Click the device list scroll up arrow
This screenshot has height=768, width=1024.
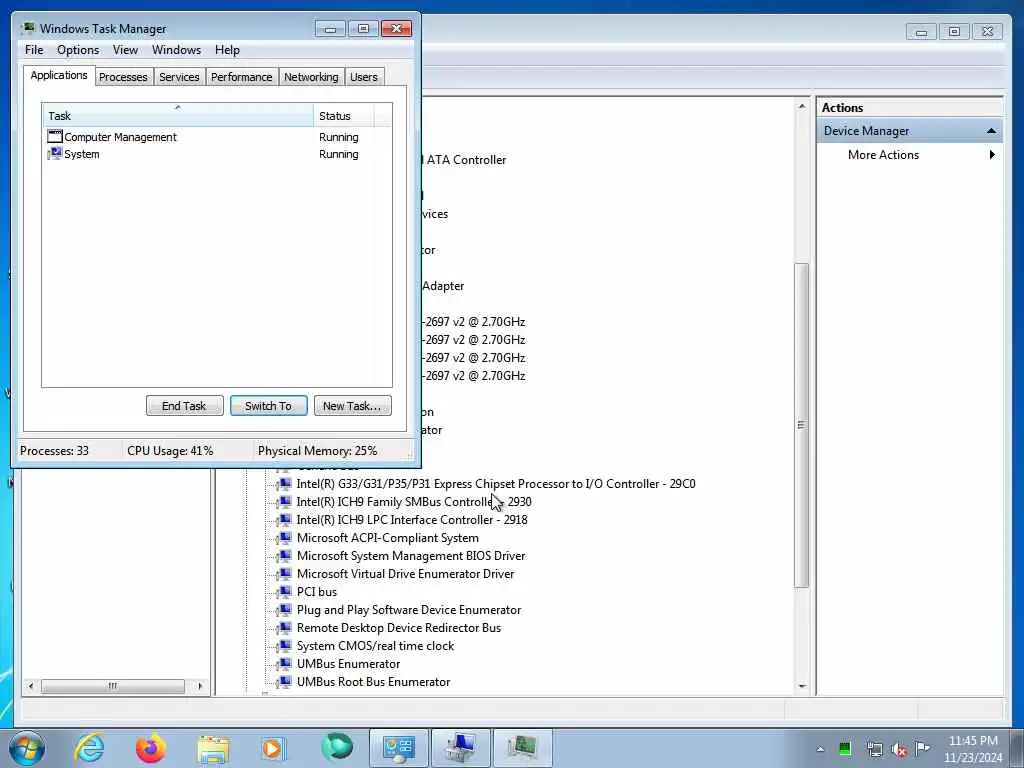point(802,106)
